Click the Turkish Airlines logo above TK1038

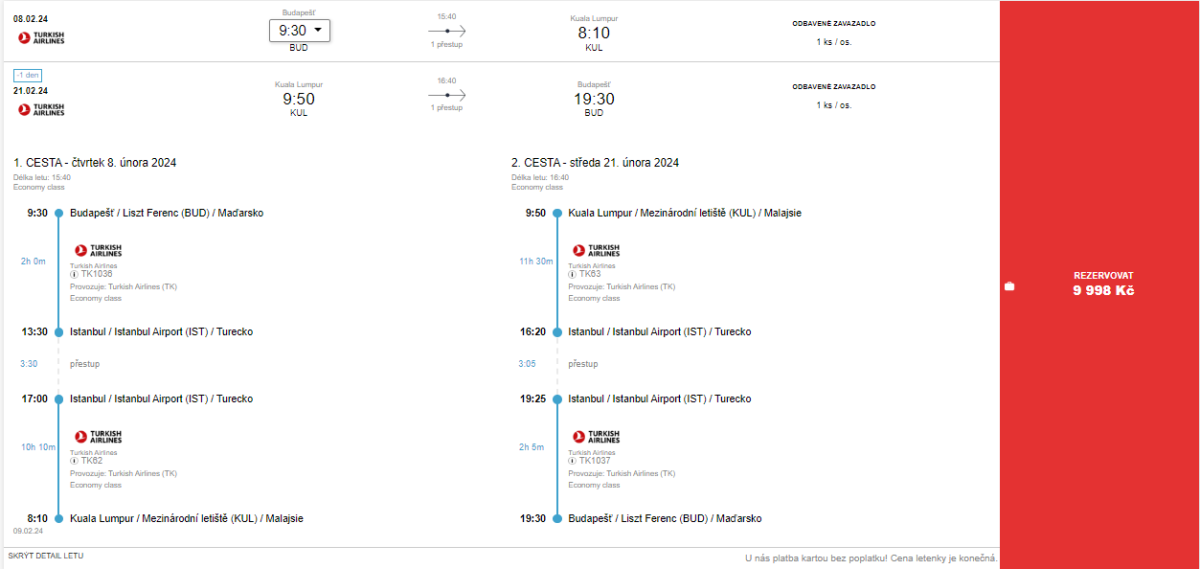[x=98, y=250]
